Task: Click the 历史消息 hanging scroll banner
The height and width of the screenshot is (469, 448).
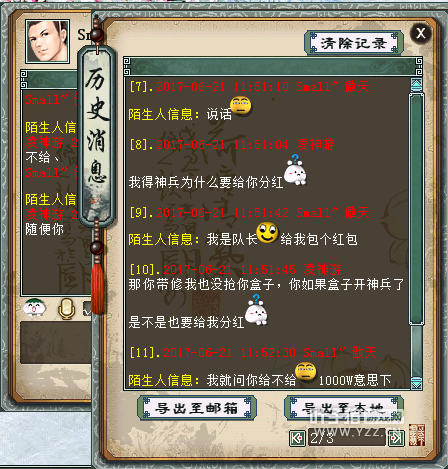Action: tap(96, 137)
